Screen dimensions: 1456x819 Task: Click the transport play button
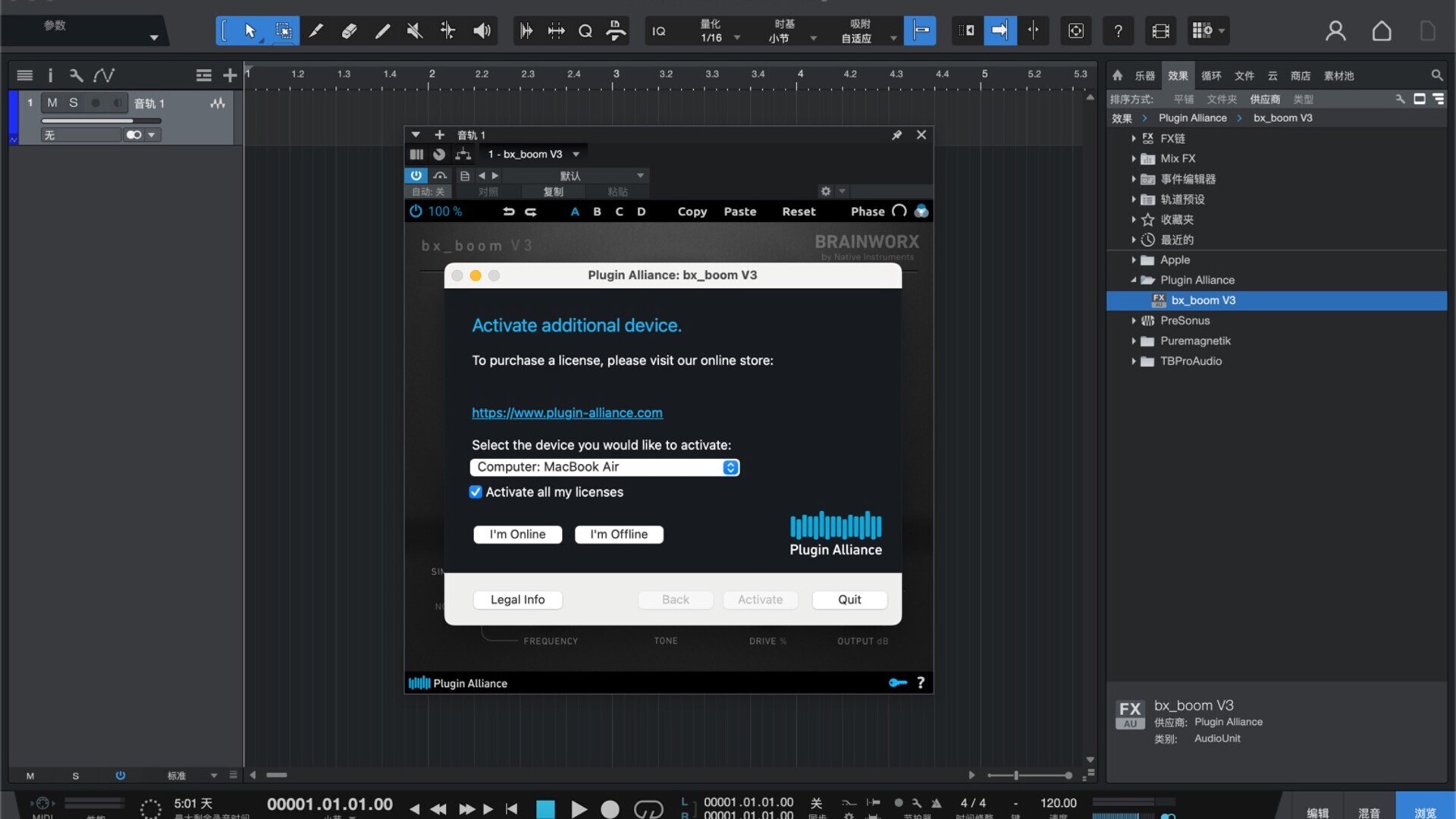[579, 809]
